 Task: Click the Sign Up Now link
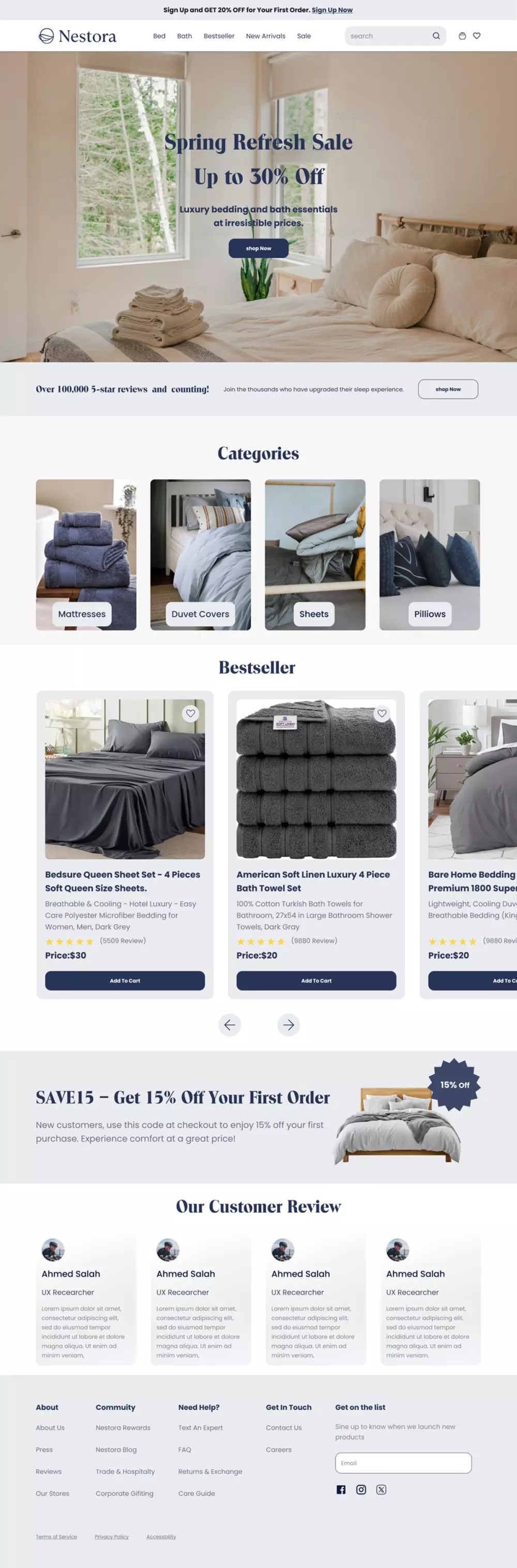pyautogui.click(x=332, y=10)
